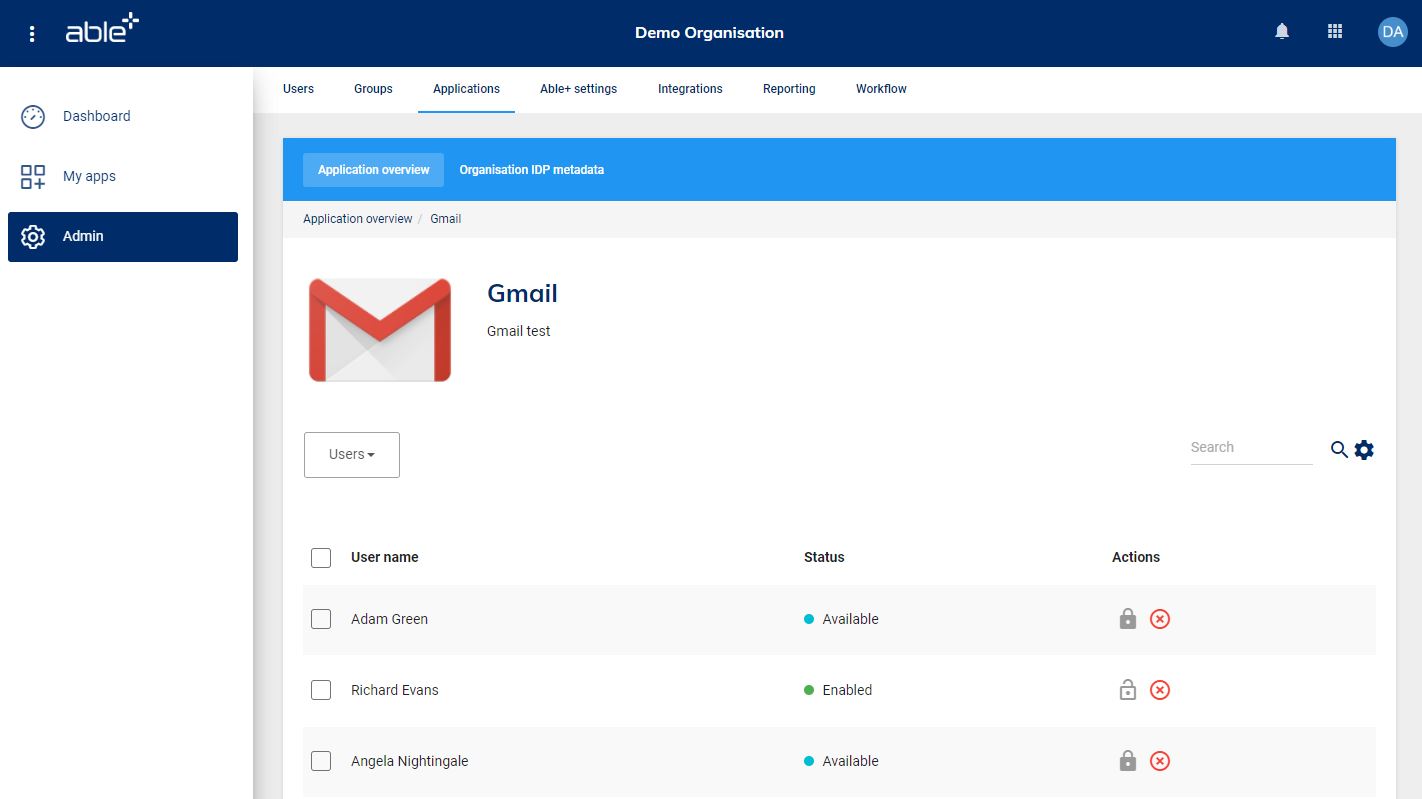
Task: Open the three-dot menu beside the able+ logo
Action: click(x=32, y=34)
